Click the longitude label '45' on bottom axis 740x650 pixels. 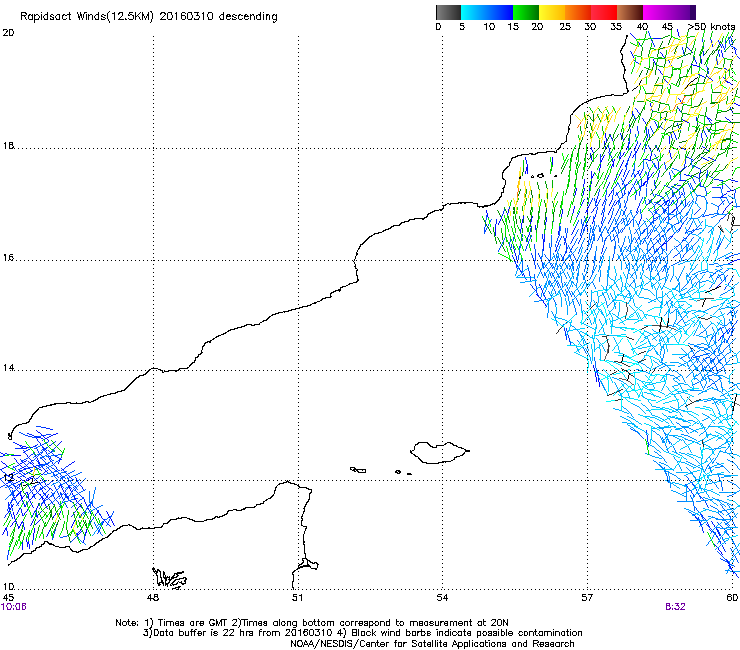point(8,598)
